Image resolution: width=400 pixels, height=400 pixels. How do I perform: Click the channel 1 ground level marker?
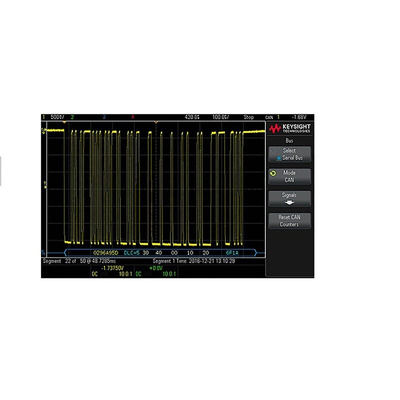pyautogui.click(x=43, y=131)
